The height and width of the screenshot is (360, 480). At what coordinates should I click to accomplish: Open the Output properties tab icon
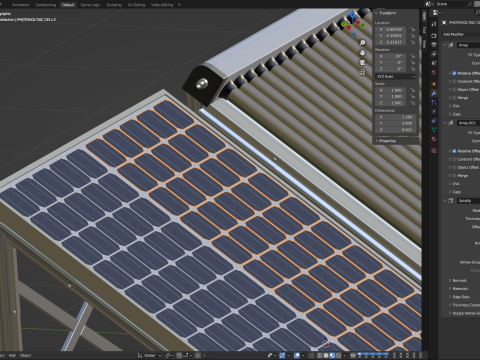coord(434,45)
